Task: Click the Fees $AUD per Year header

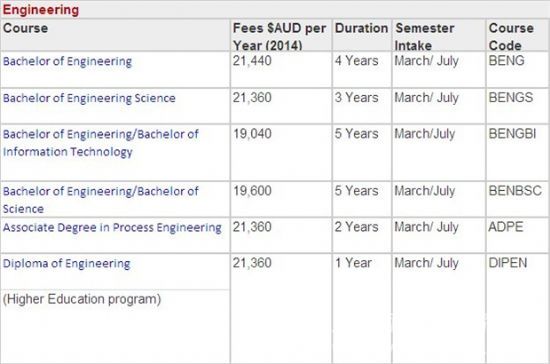Action: (x=280, y=36)
